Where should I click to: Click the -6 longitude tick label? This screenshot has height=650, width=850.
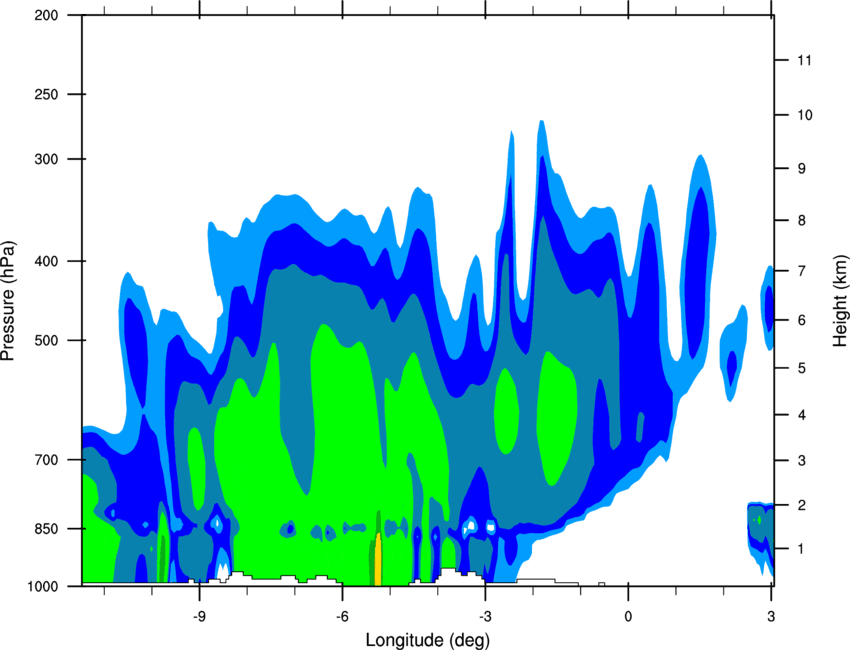tap(342, 616)
